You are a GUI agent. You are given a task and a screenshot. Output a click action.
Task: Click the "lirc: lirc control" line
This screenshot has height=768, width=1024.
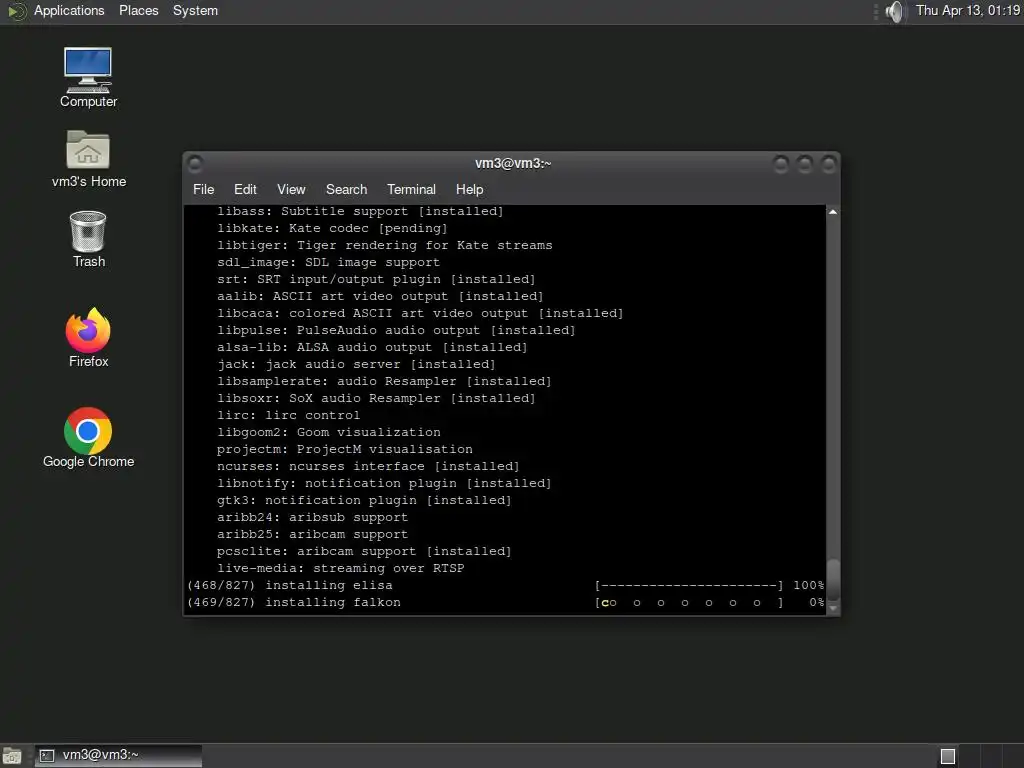click(288, 415)
